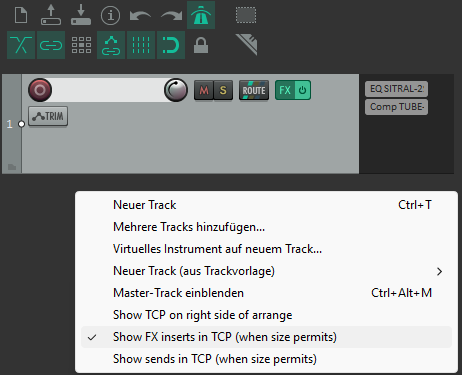462x375 pixels.
Task: Choose Virtuelles Instrument auf neuem Track
Action: click(267, 249)
